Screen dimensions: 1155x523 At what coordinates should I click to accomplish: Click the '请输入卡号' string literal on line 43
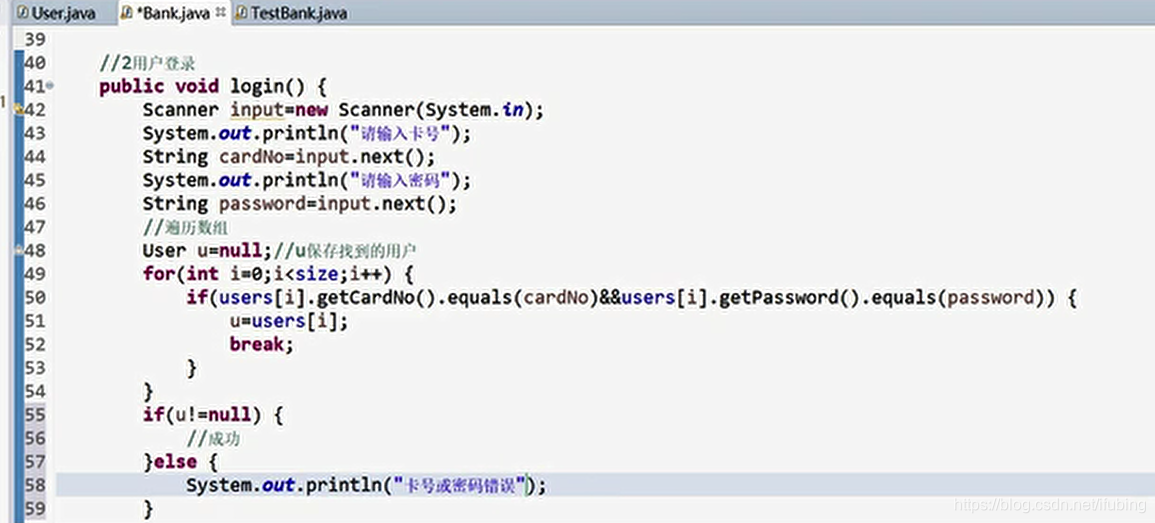point(400,133)
